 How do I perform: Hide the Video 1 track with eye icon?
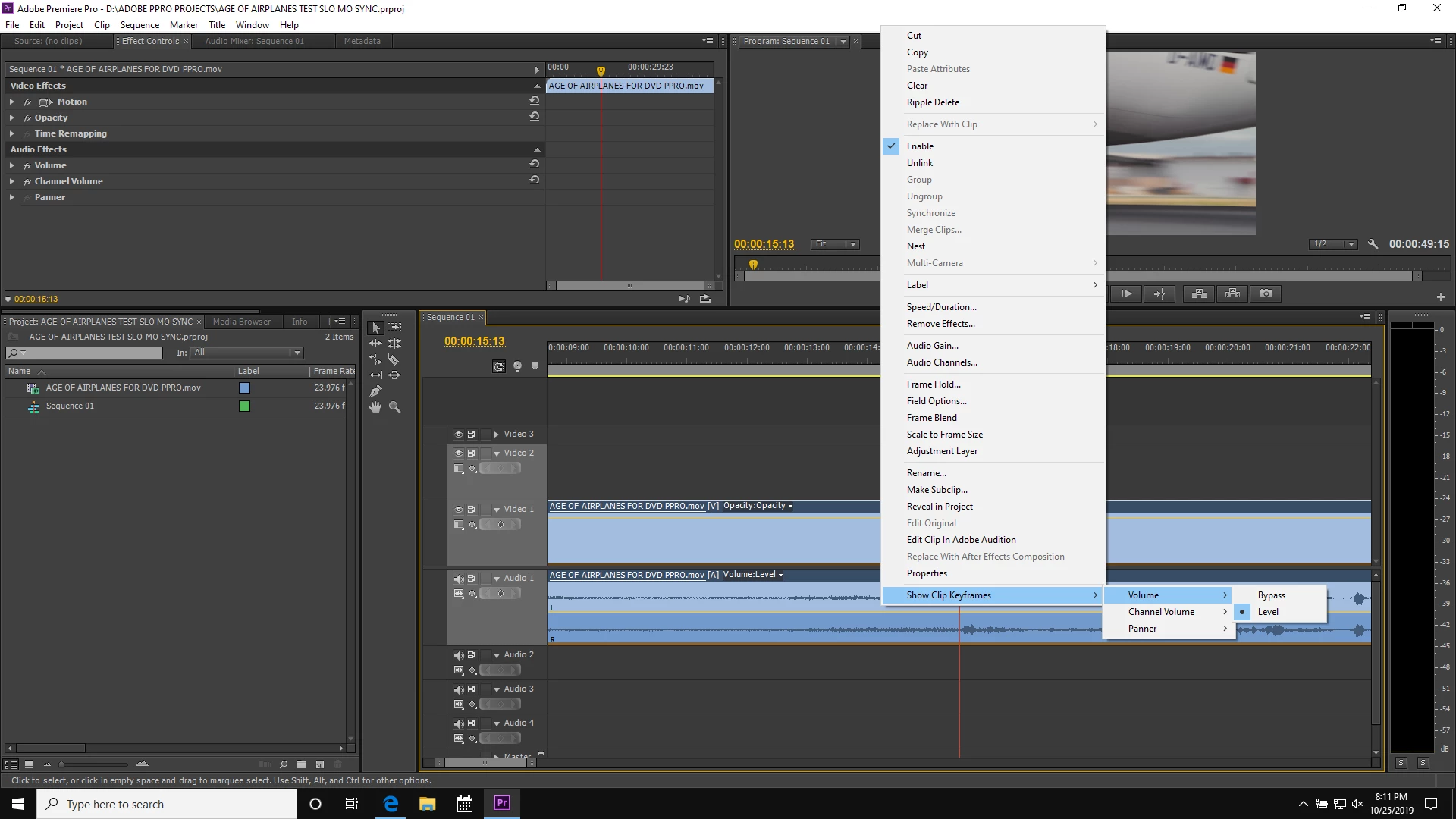459,510
